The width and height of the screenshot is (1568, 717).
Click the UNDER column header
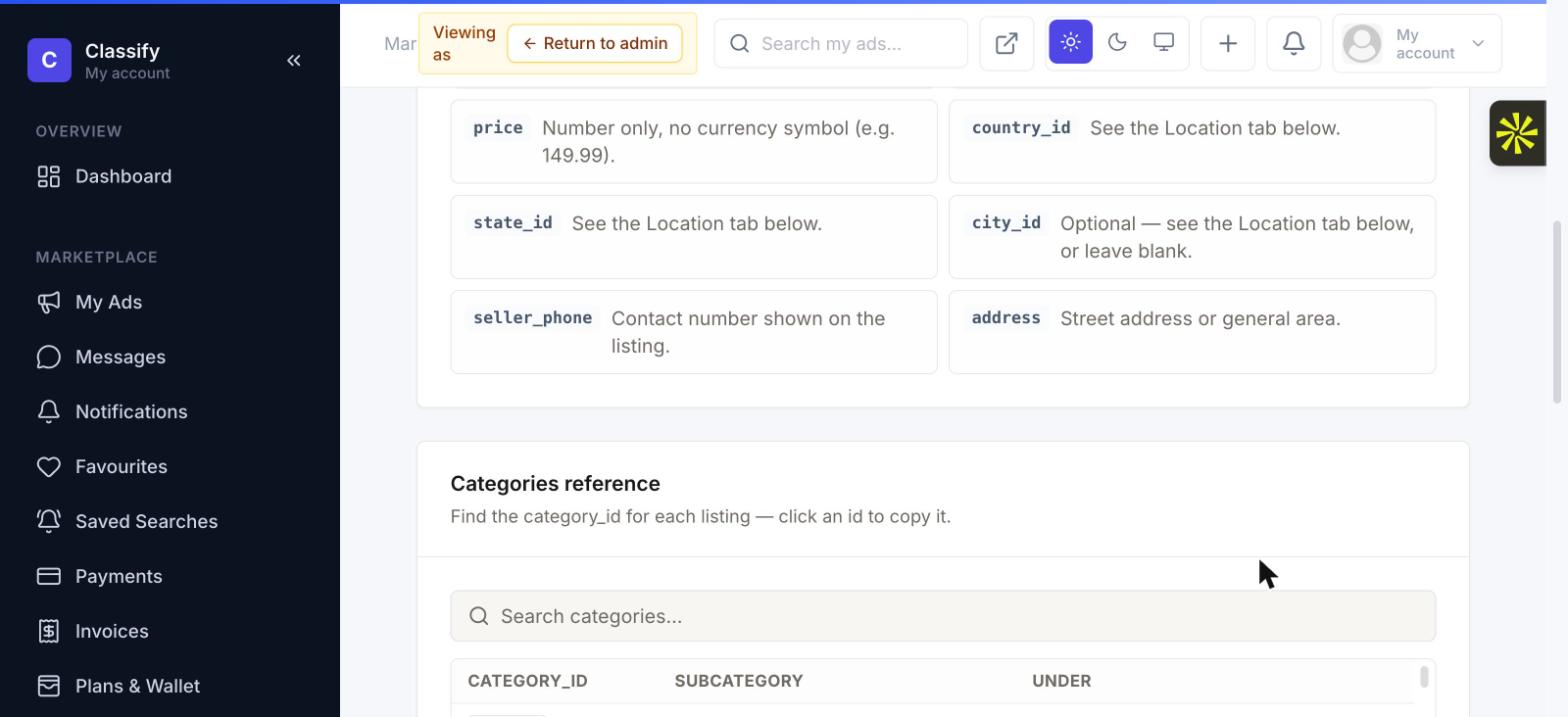point(1061,681)
